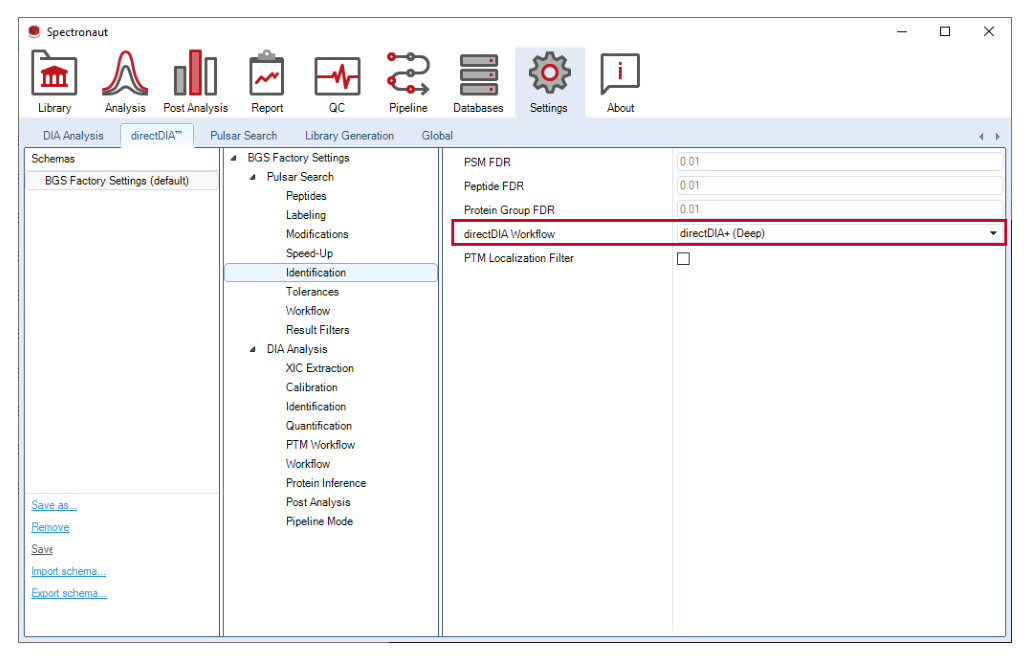
Task: Click the Remove link
Action: point(50,527)
